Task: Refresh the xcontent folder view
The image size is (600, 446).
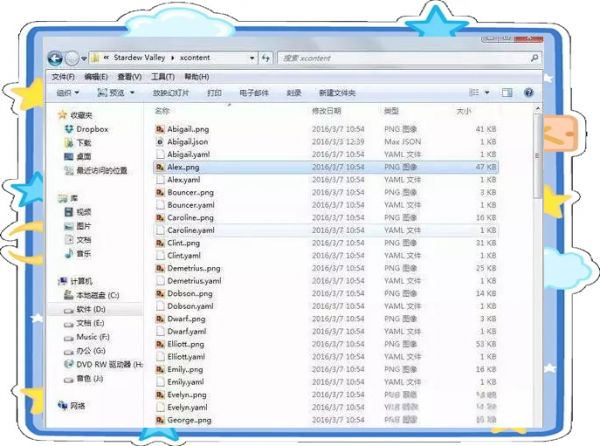Action: point(265,58)
